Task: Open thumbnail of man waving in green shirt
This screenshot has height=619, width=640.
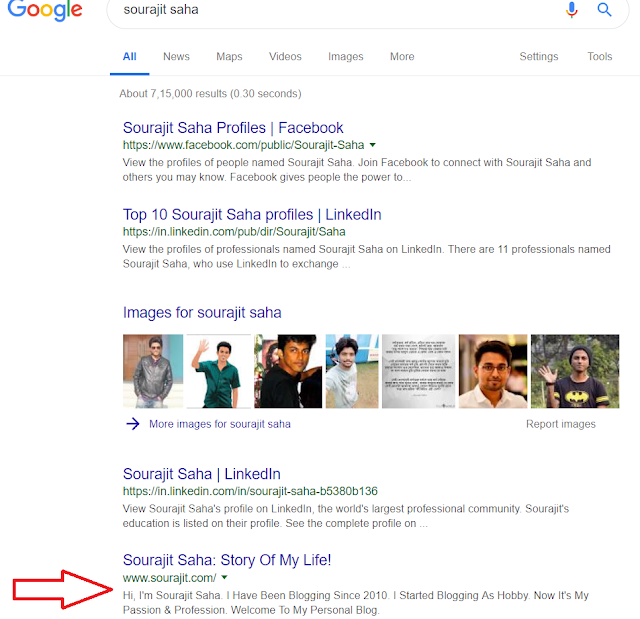Action: [219, 371]
